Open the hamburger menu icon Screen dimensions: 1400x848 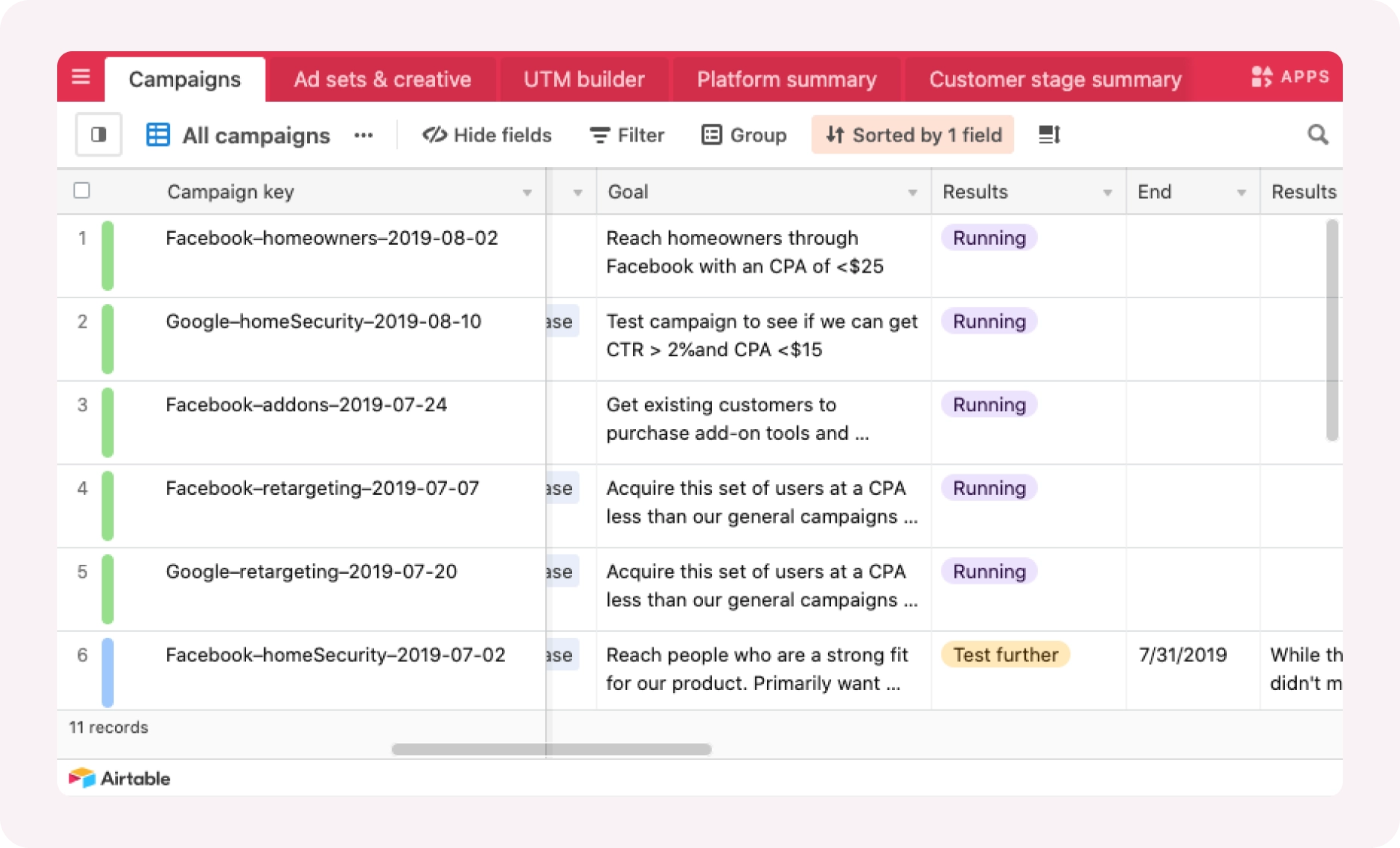point(81,77)
